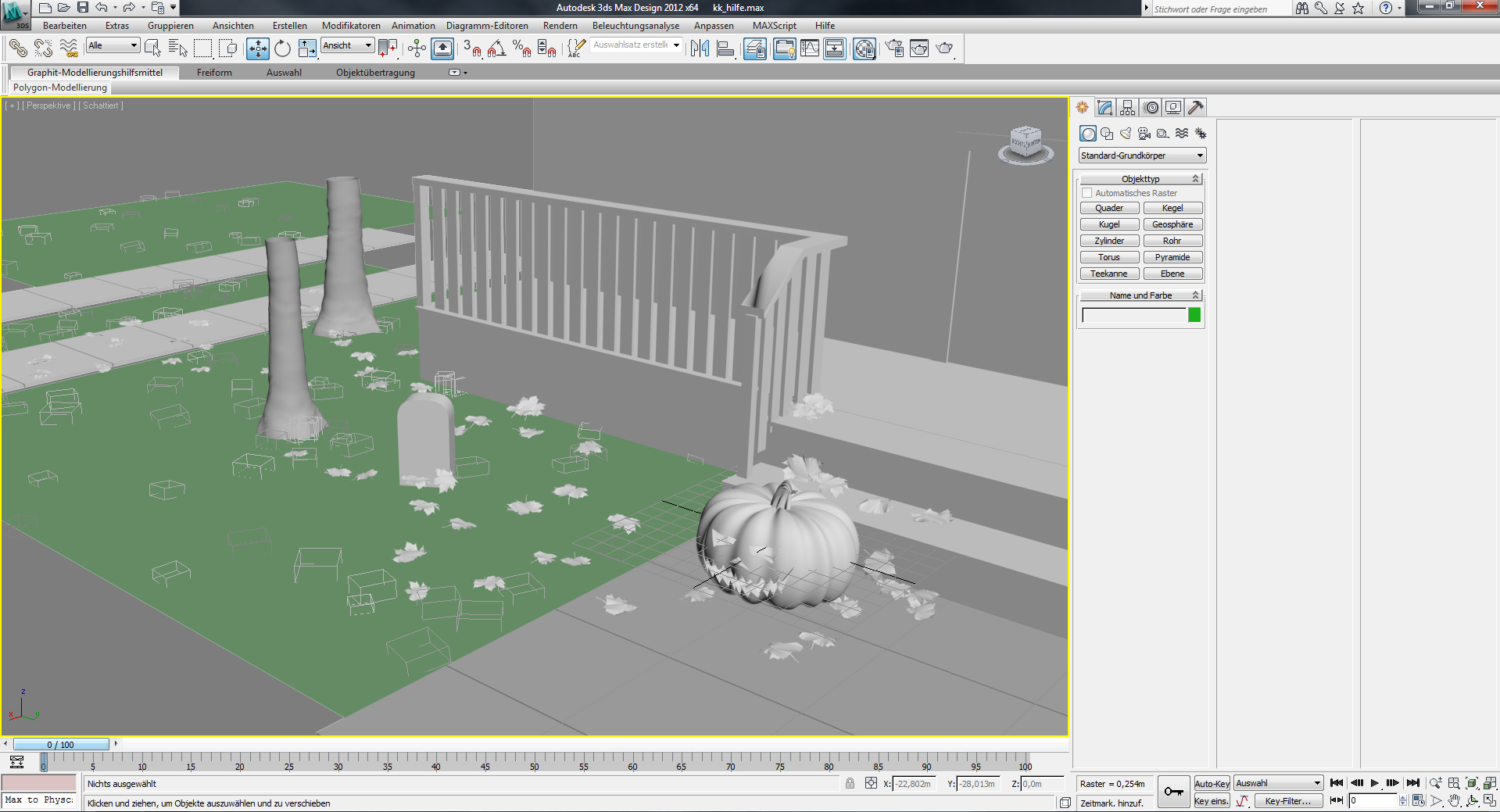The width and height of the screenshot is (1500, 812).
Task: Toggle Auto-Key animation mode
Action: click(x=1212, y=784)
